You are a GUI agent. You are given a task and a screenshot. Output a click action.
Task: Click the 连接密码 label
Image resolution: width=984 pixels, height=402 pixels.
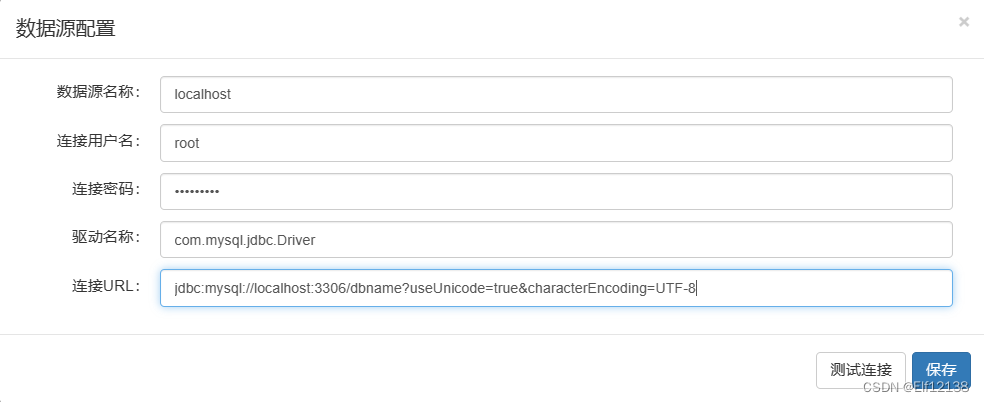[x=106, y=188]
